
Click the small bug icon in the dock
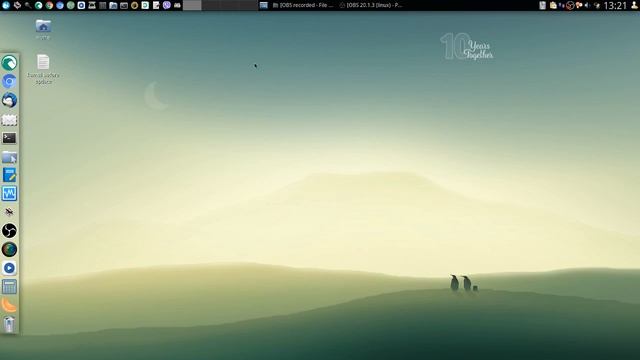9,212
